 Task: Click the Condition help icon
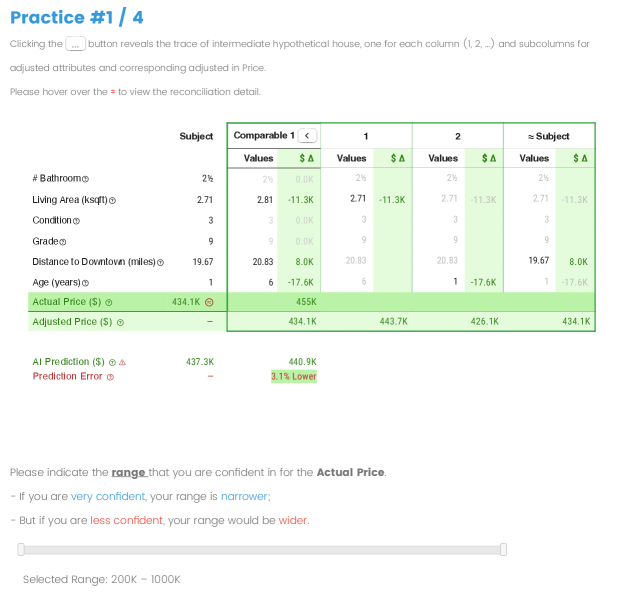click(78, 220)
